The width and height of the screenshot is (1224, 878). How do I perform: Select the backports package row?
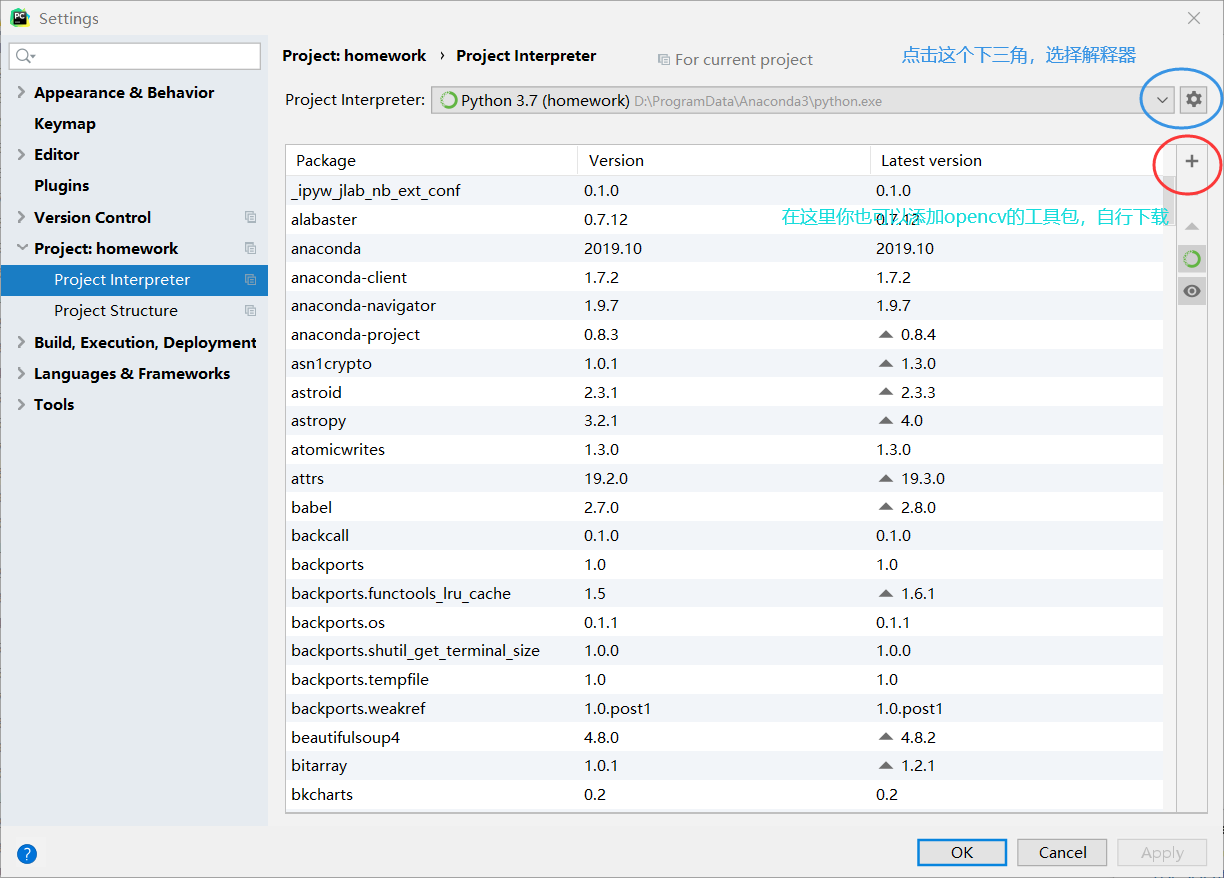point(724,564)
